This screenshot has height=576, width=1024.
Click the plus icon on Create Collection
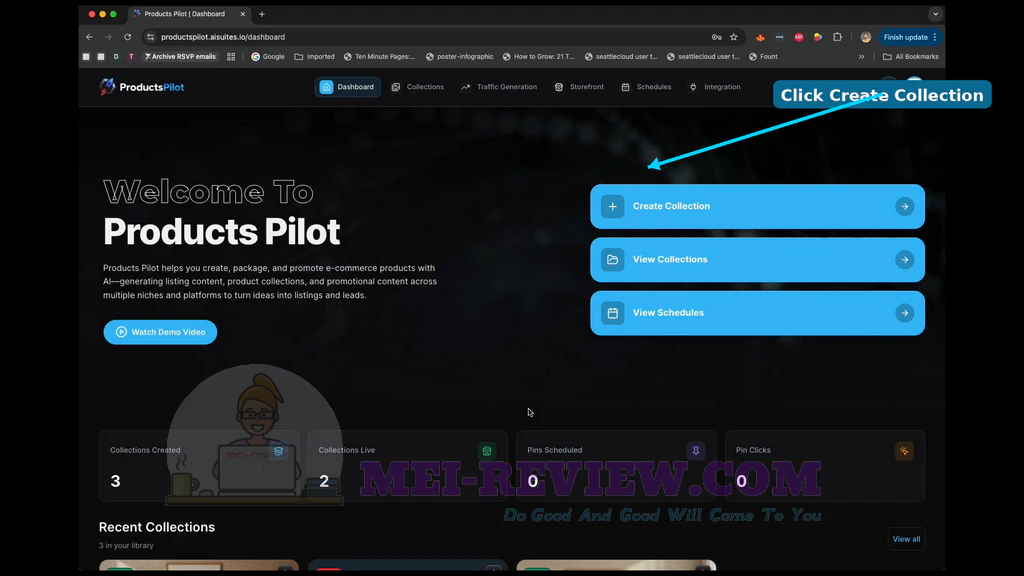click(613, 206)
